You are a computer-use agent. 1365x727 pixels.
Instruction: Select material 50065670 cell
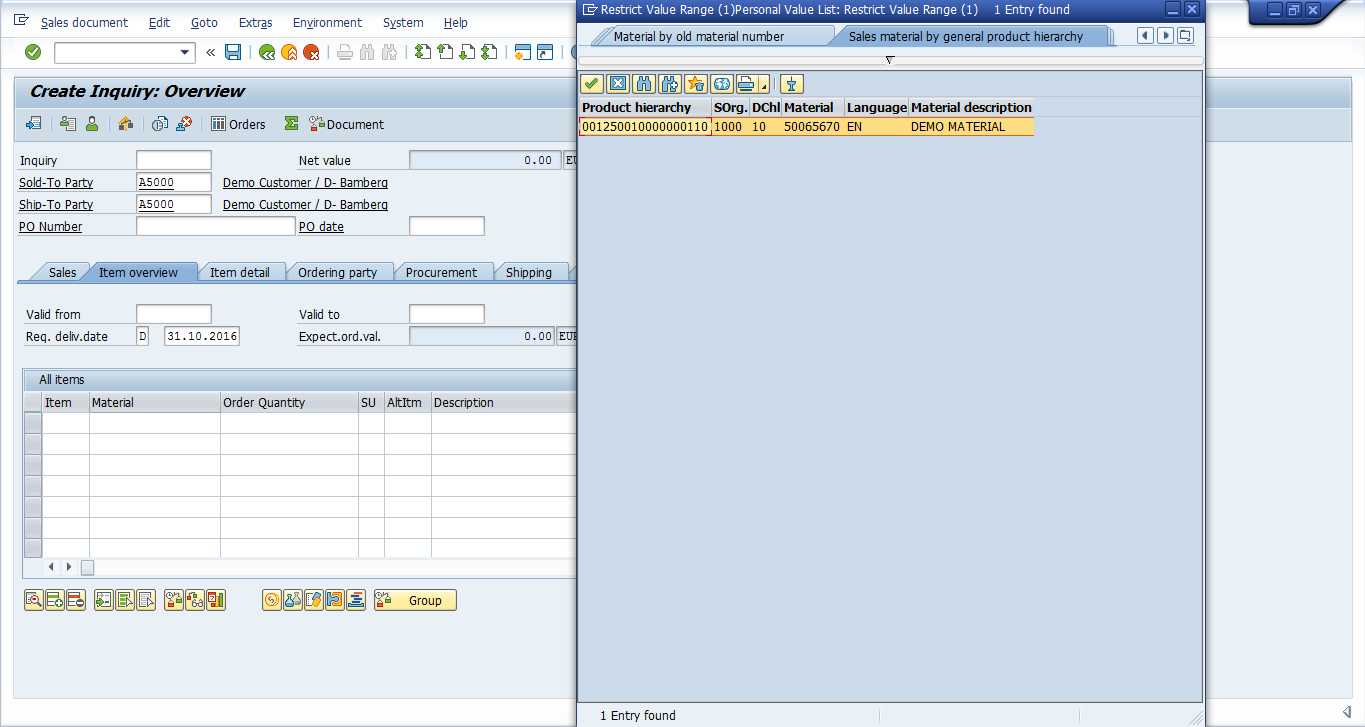pyautogui.click(x=812, y=127)
